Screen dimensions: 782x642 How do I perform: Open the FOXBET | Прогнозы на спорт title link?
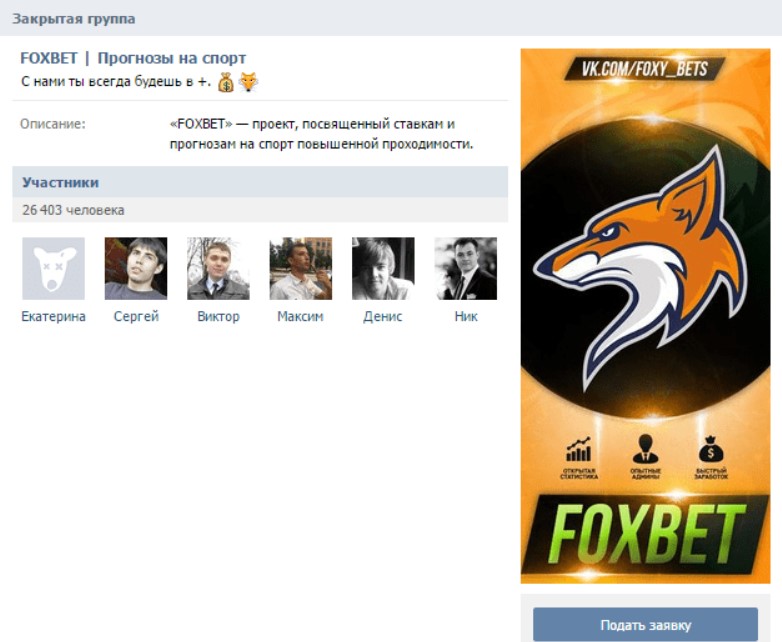click(x=133, y=58)
